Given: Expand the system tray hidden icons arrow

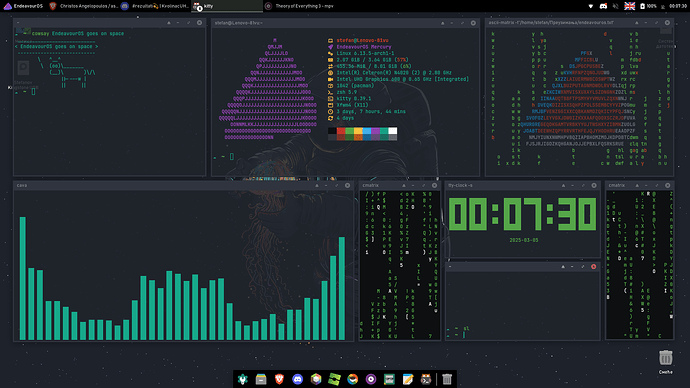Looking at the screenshot, I should (x=591, y=6).
